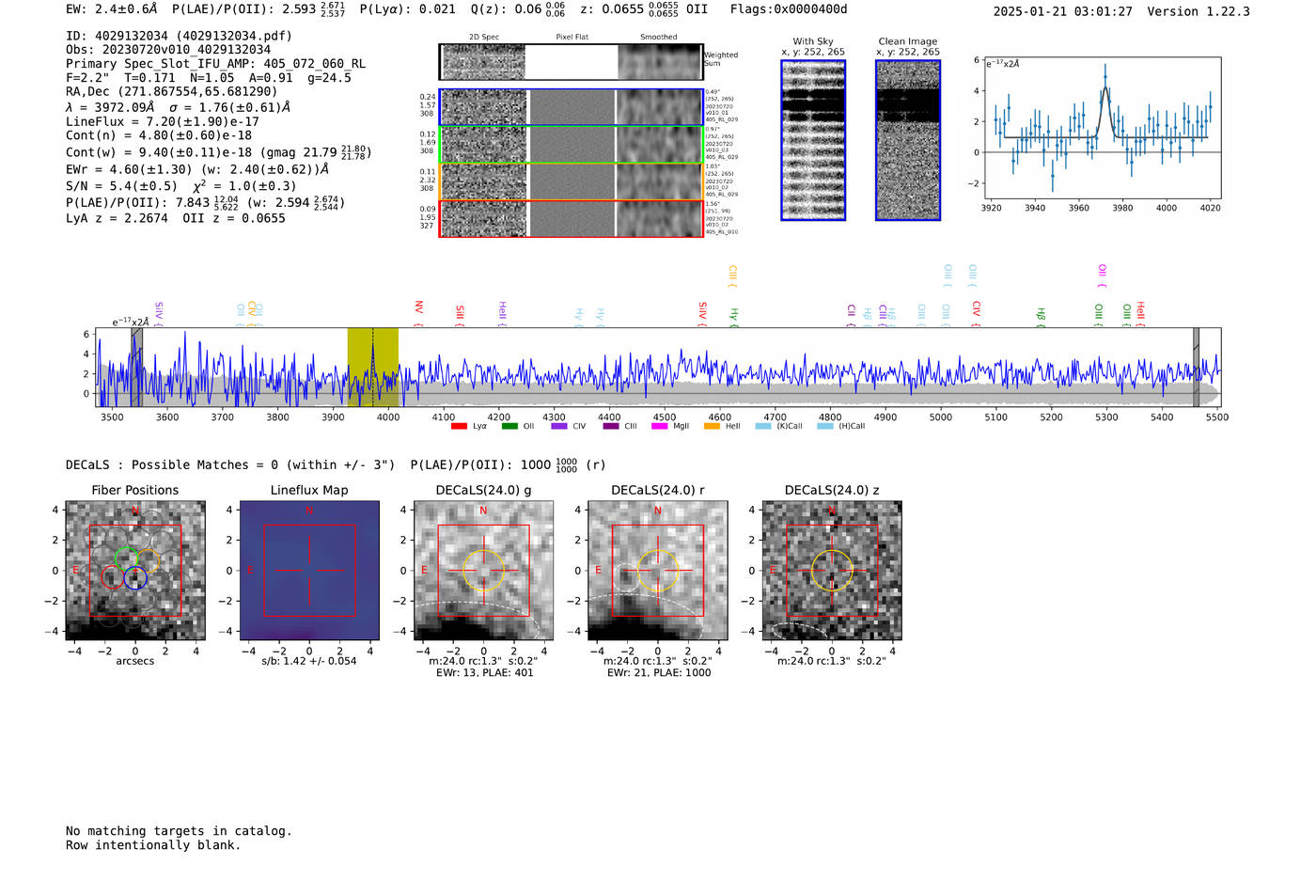Click the magenta MgII legend swatch
The image size is (1316, 896).
tap(660, 426)
